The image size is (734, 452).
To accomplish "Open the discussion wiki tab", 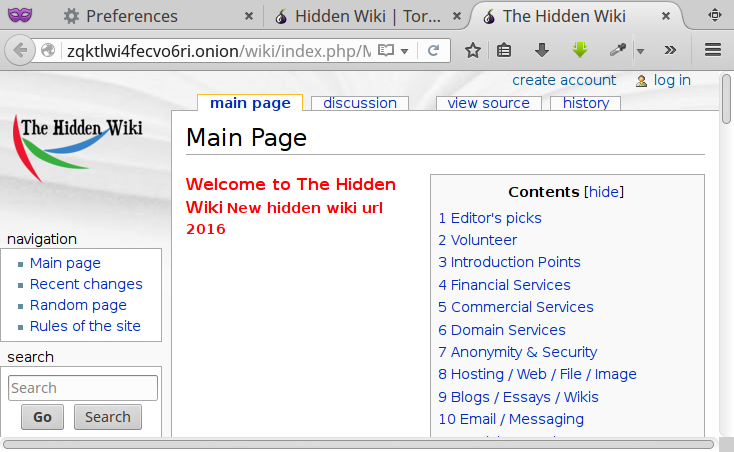I will [360, 103].
